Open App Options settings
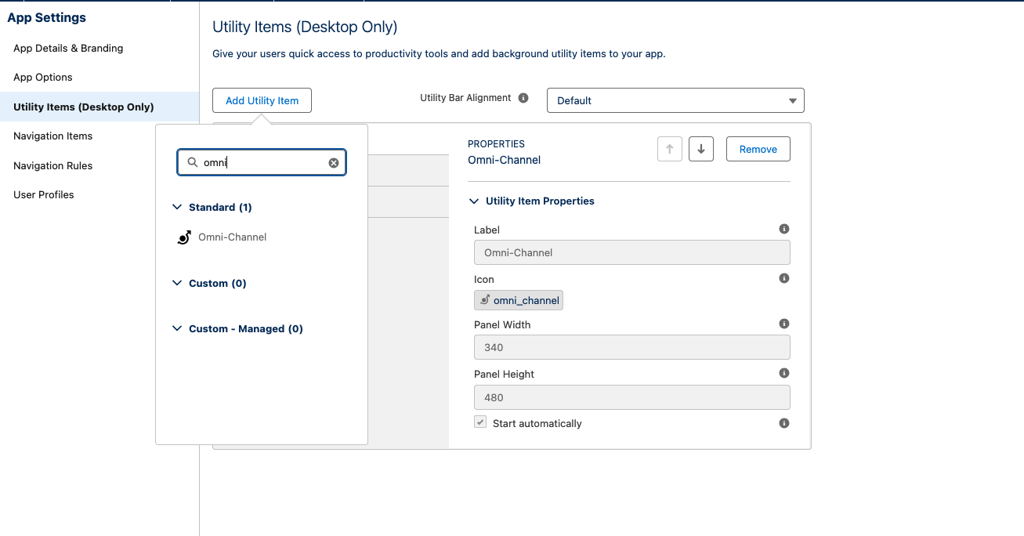Image resolution: width=1024 pixels, height=536 pixels. click(x=42, y=77)
